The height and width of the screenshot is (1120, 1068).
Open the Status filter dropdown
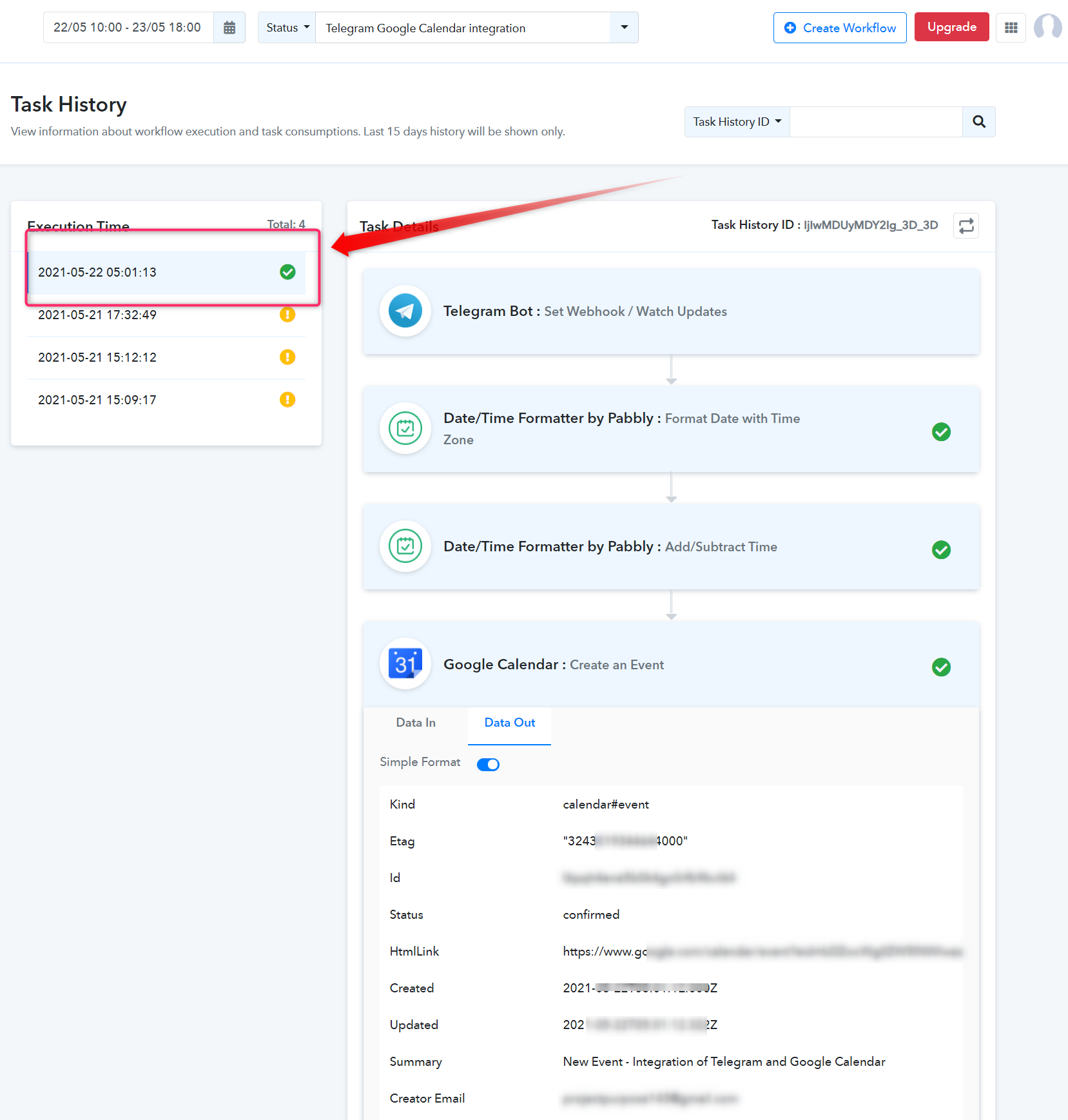point(287,28)
